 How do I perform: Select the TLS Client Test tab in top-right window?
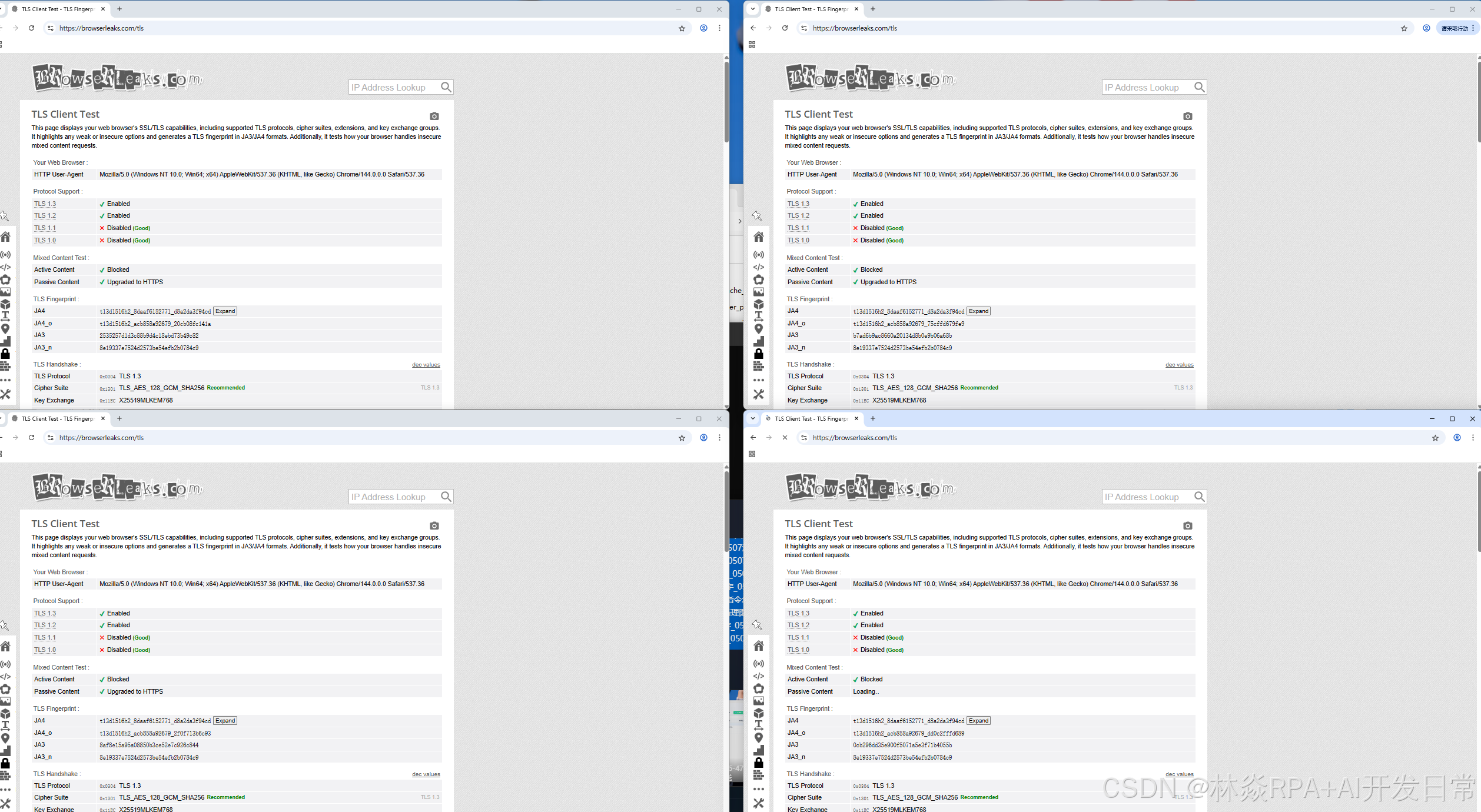[x=811, y=9]
